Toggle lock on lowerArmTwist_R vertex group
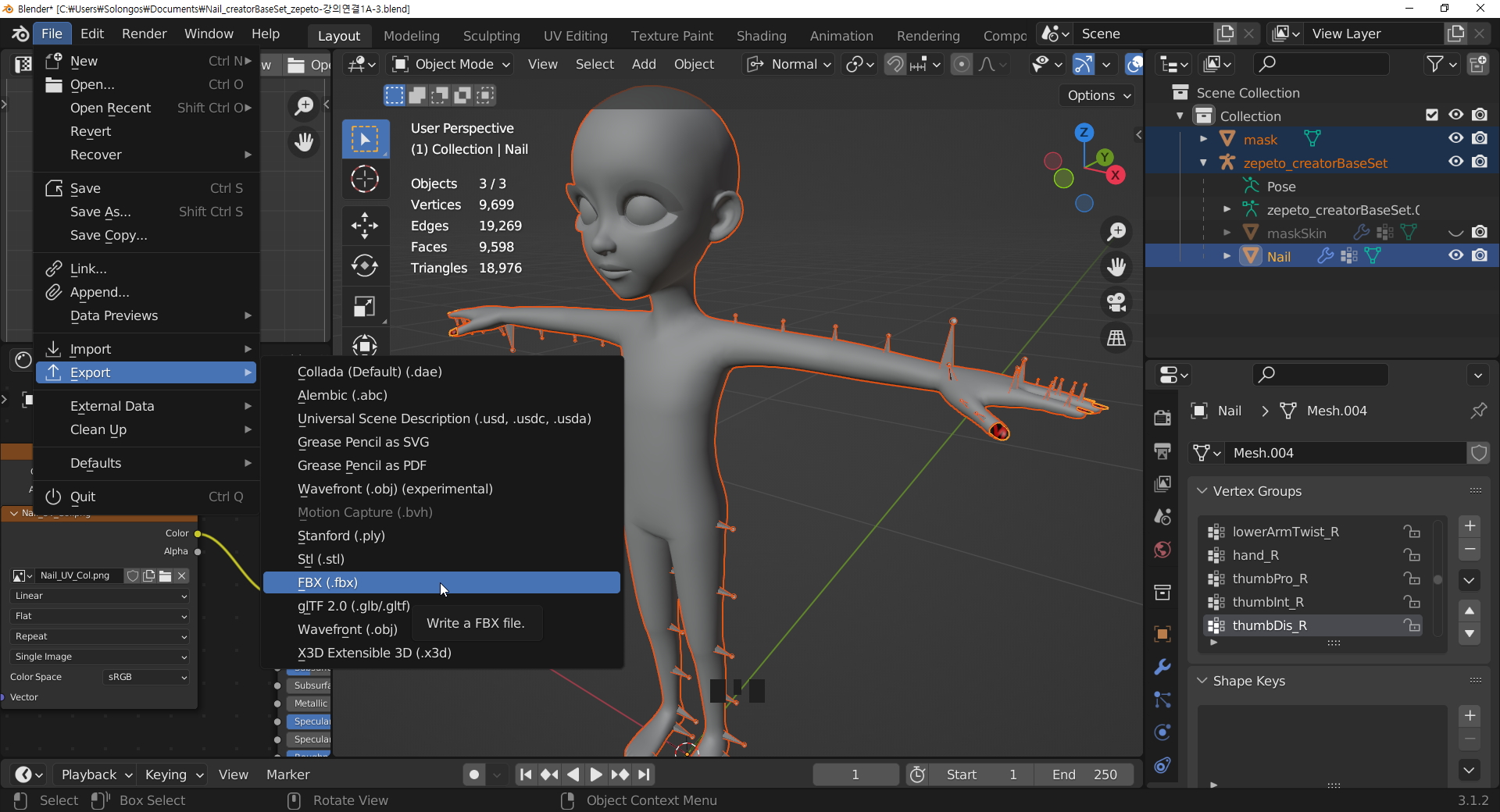The height and width of the screenshot is (812, 1500). click(x=1412, y=532)
